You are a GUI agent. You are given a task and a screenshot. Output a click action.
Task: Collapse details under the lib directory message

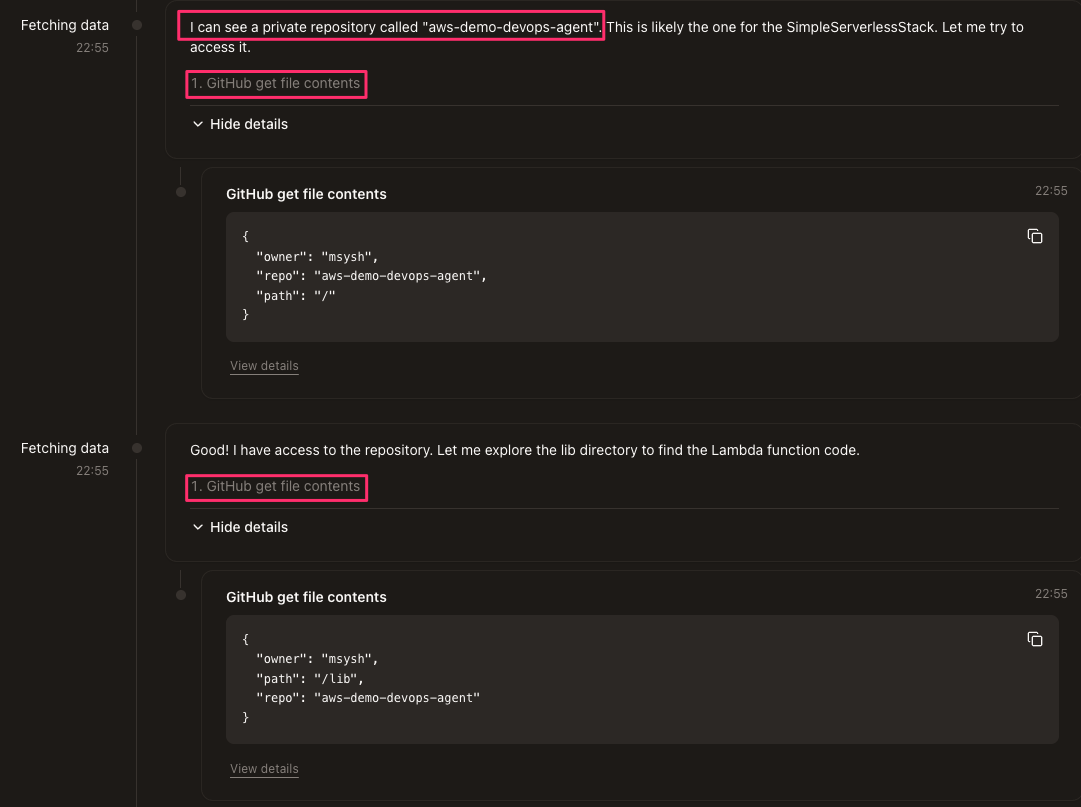click(x=240, y=527)
